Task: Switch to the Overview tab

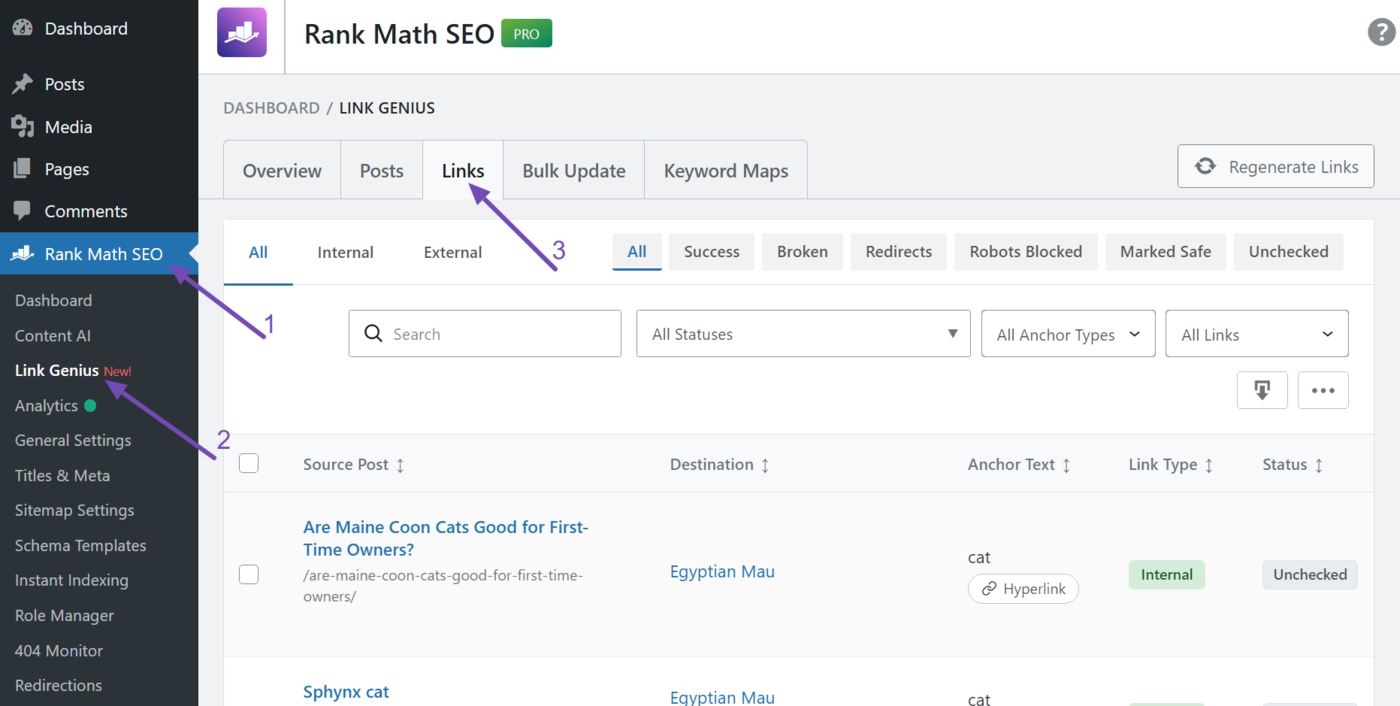Action: tap(282, 170)
